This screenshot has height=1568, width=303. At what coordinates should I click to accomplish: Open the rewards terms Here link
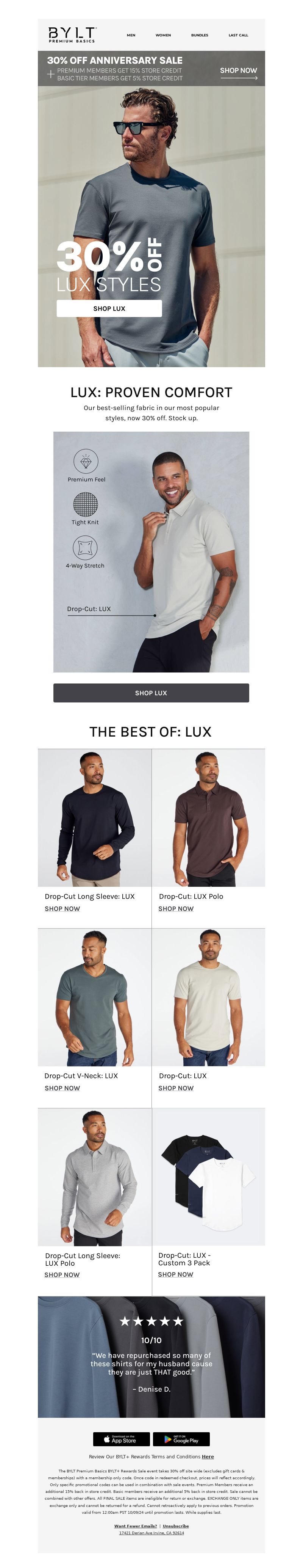(x=208, y=1456)
